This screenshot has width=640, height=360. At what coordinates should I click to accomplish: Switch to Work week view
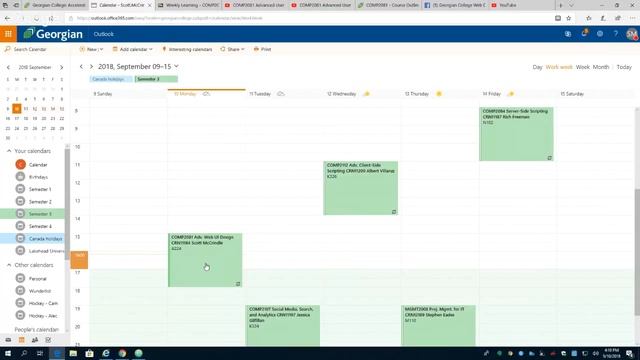559,67
